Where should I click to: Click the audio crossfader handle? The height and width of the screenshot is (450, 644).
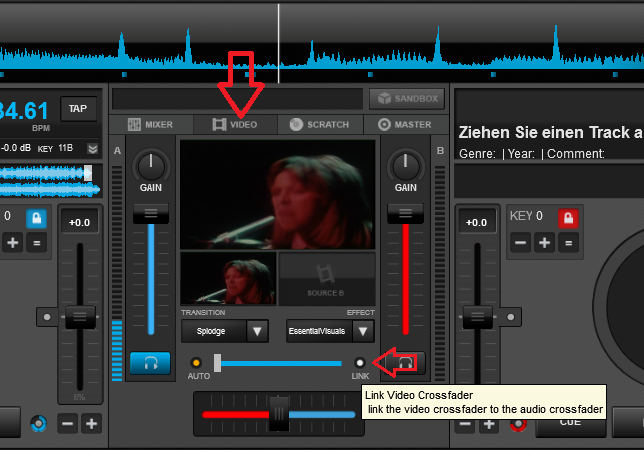tap(279, 414)
